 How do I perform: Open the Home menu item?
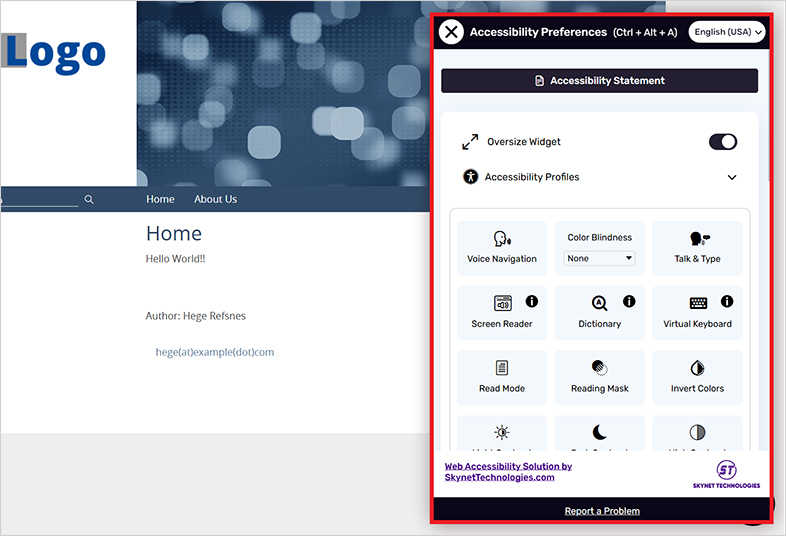160,199
